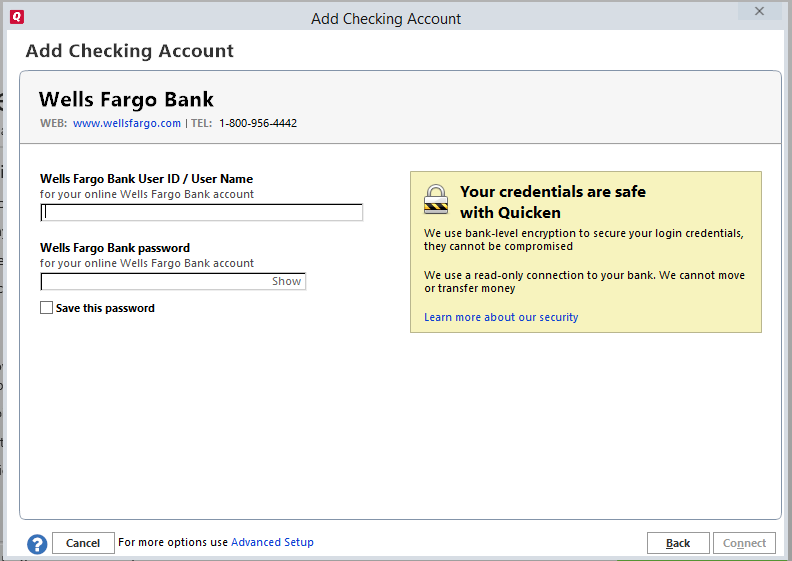Click the 'Wells Fargo Bank User ID / User Name' label
792x561 pixels.
pos(146,179)
